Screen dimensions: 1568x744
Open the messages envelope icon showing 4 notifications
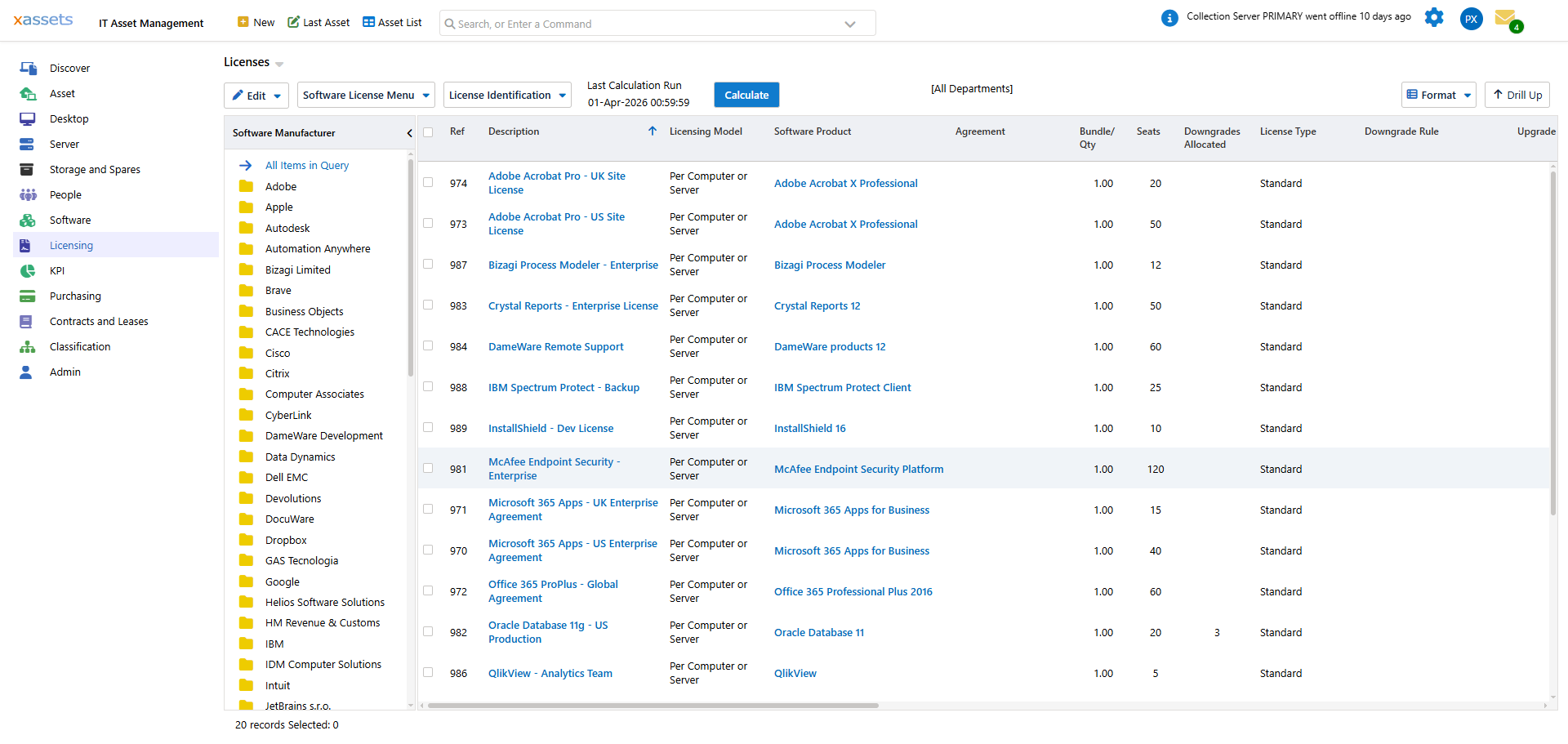1508,19
